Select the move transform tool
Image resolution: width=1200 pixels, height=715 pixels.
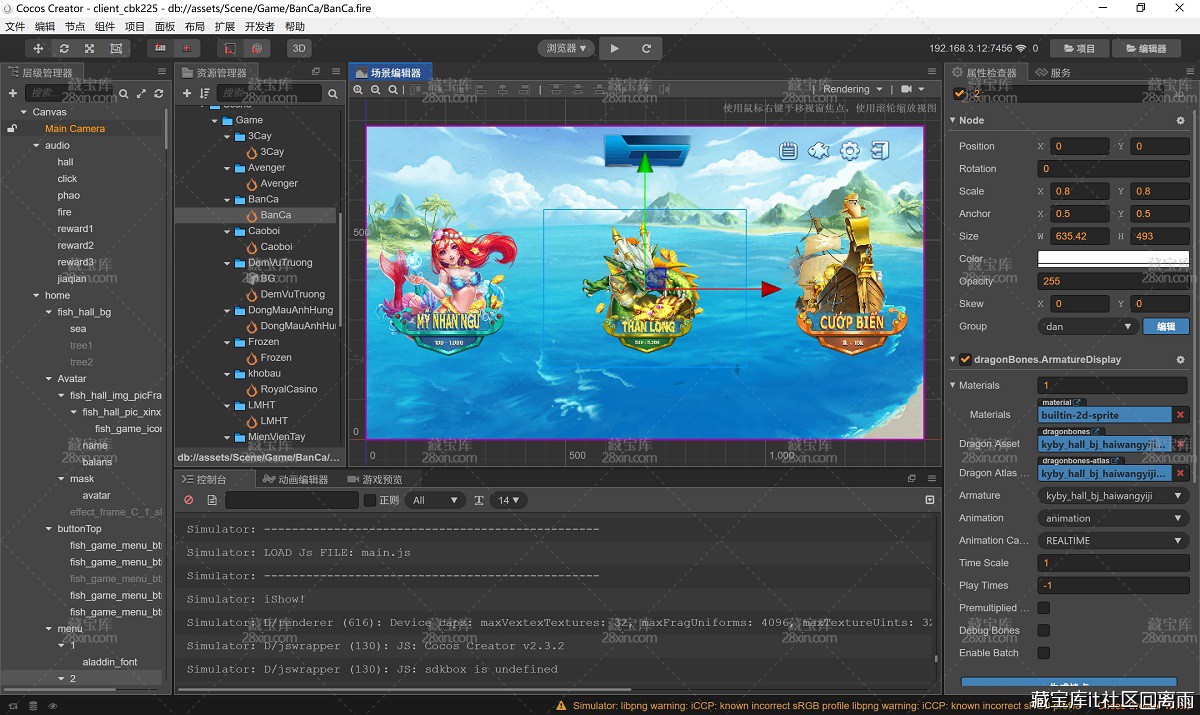(39, 48)
